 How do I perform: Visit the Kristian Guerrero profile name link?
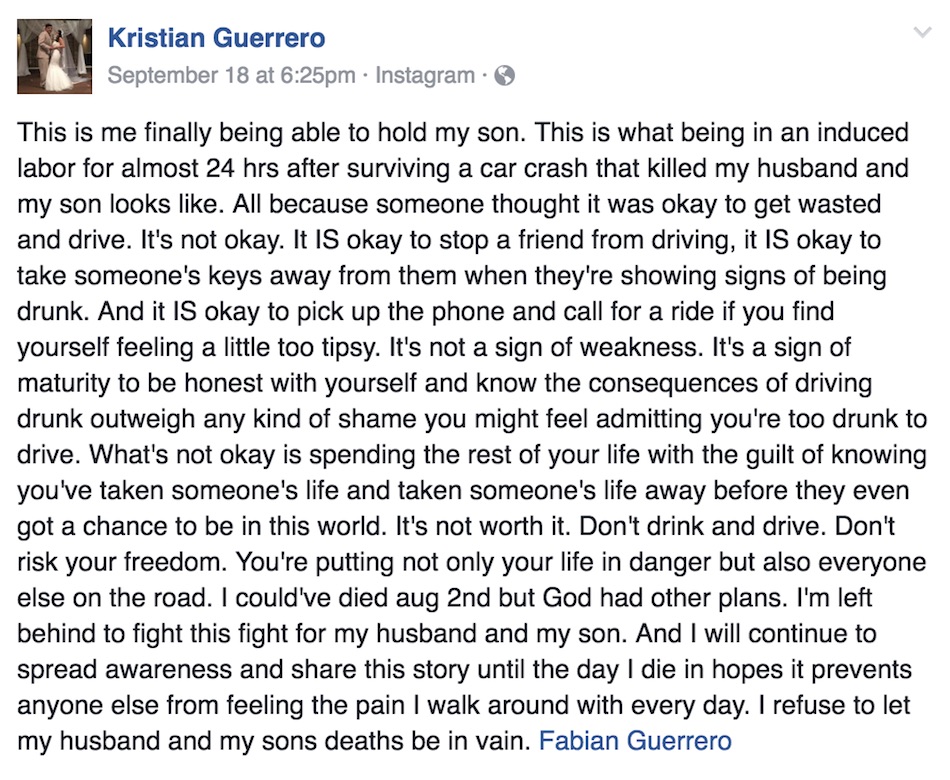(x=216, y=38)
